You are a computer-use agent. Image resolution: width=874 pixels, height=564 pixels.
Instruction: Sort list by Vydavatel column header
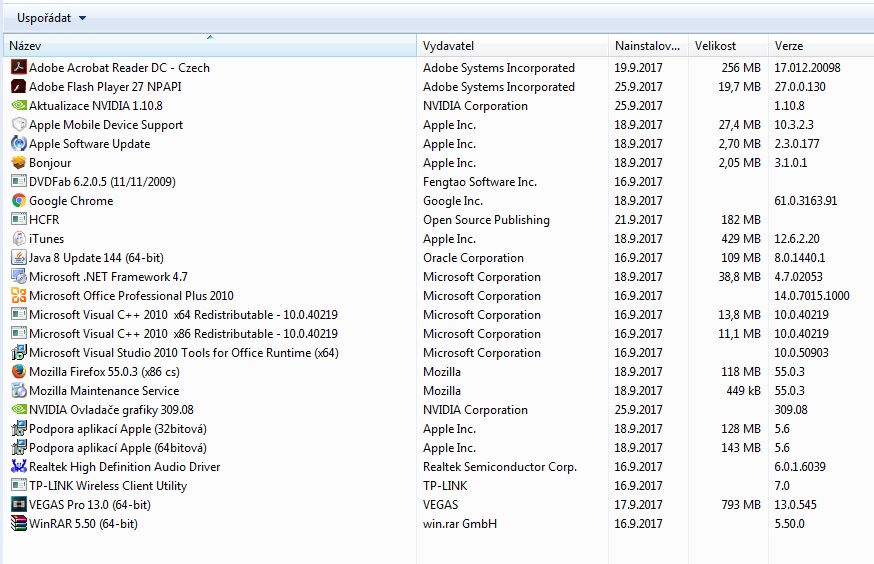(x=512, y=46)
